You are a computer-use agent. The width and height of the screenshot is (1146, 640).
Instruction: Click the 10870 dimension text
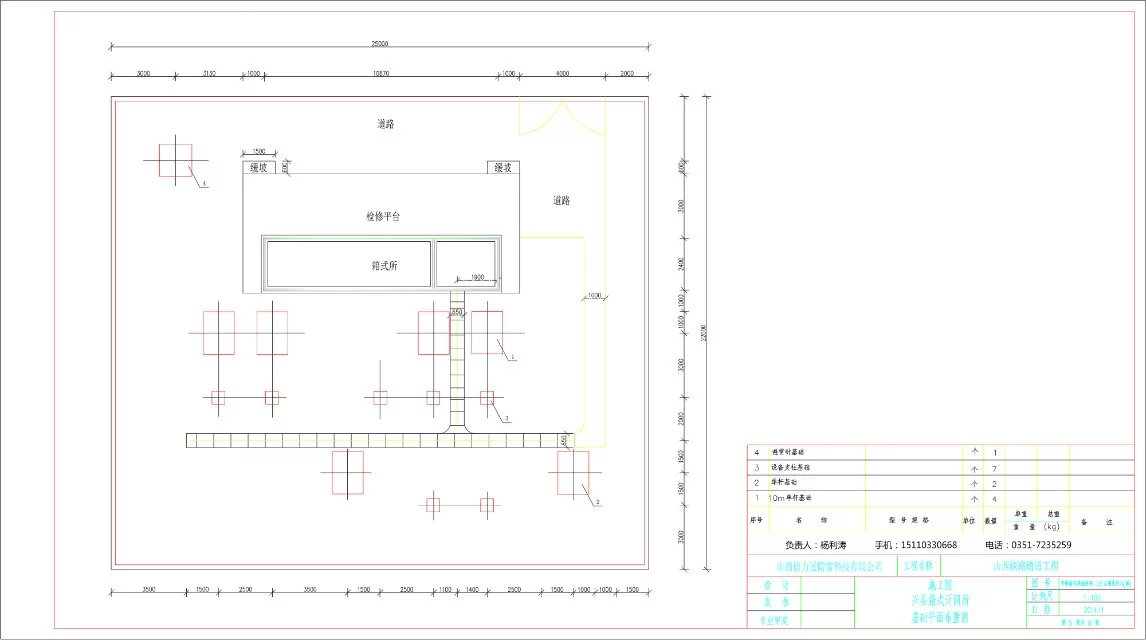(381, 74)
